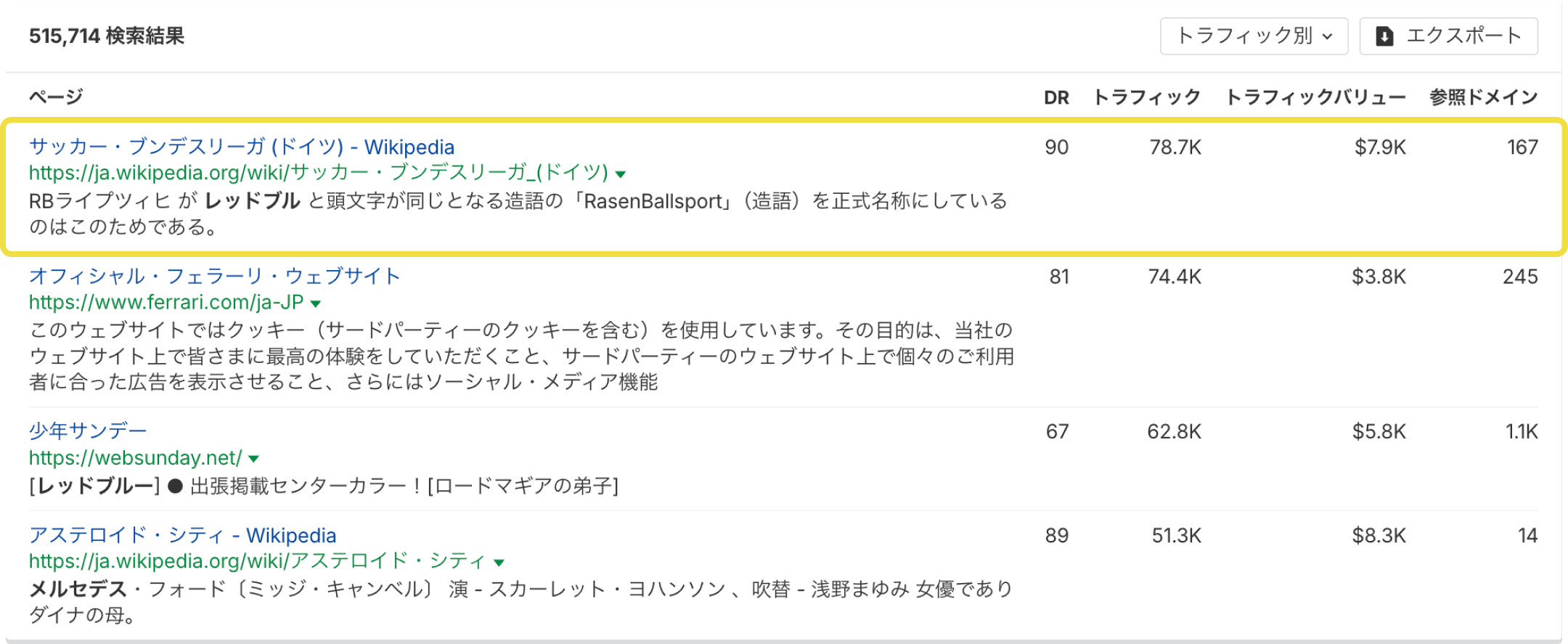Image resolution: width=1568 pixels, height=644 pixels.
Task: Open the オフィシャル・フェラーリ・ウェブサイト title link
Action: (x=214, y=276)
